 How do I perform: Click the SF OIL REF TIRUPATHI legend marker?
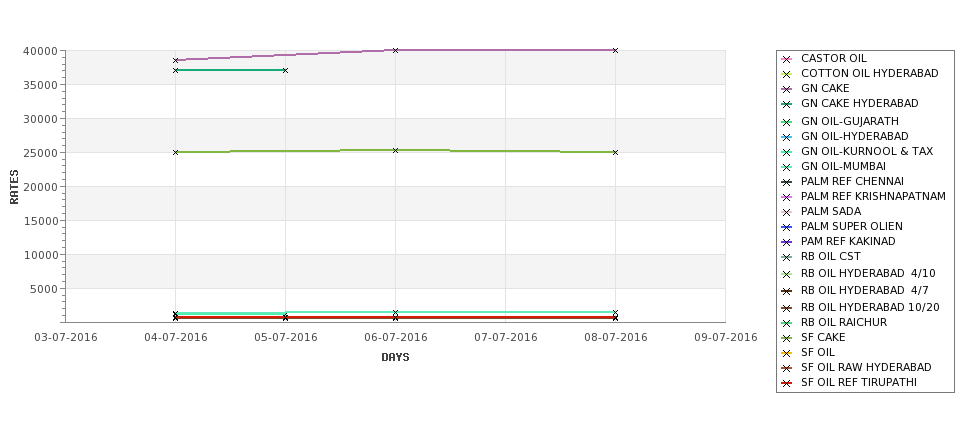[786, 383]
